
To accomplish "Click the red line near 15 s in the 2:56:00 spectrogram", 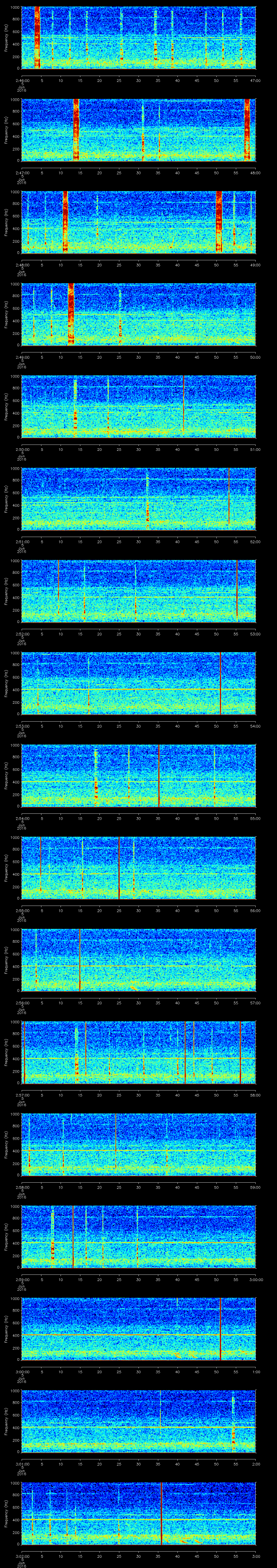I will pos(80,960).
